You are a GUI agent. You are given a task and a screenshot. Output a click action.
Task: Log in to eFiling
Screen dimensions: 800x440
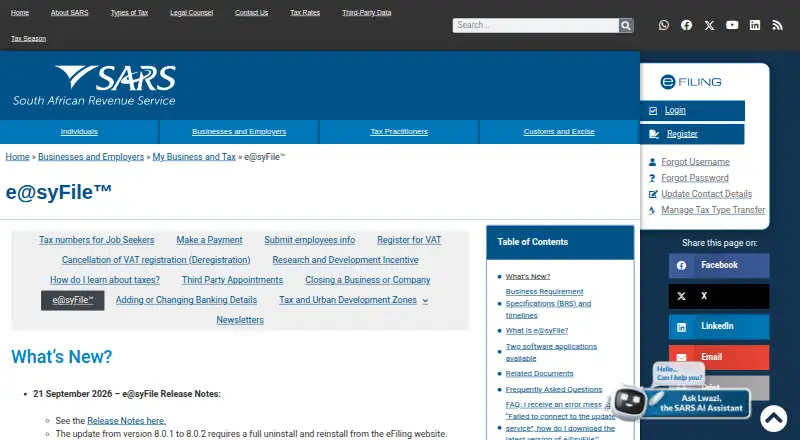click(x=692, y=111)
